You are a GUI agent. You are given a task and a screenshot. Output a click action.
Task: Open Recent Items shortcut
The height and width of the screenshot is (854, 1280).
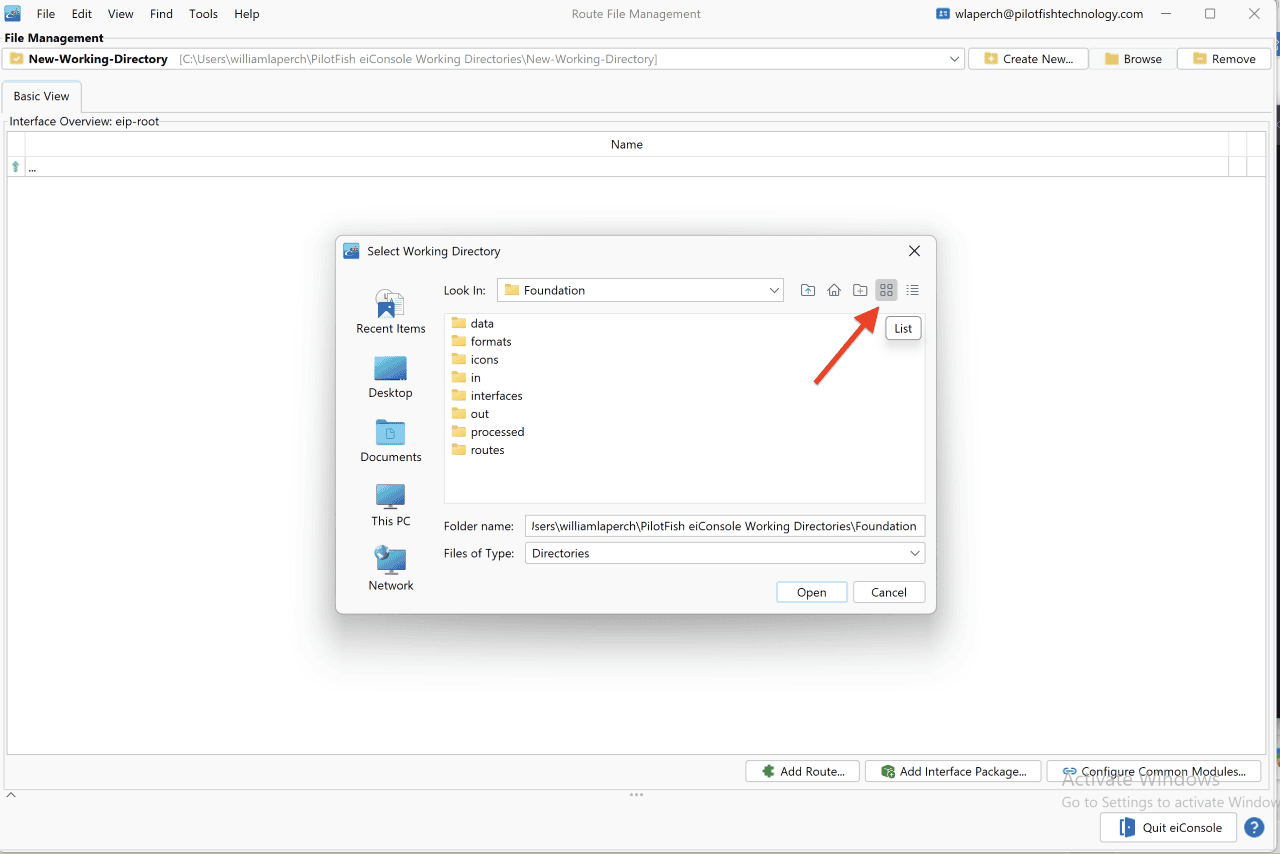click(391, 312)
